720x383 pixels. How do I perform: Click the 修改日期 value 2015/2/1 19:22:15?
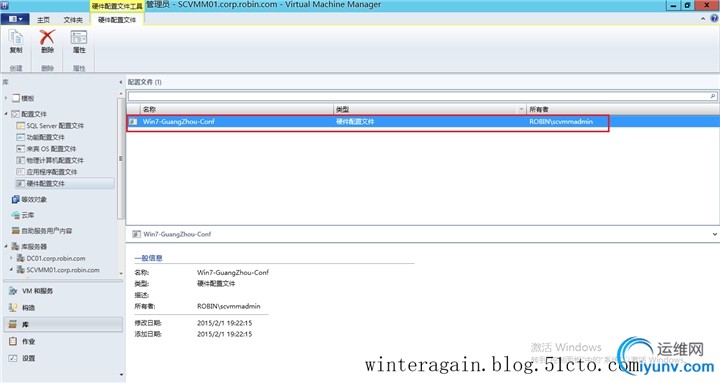(x=225, y=323)
